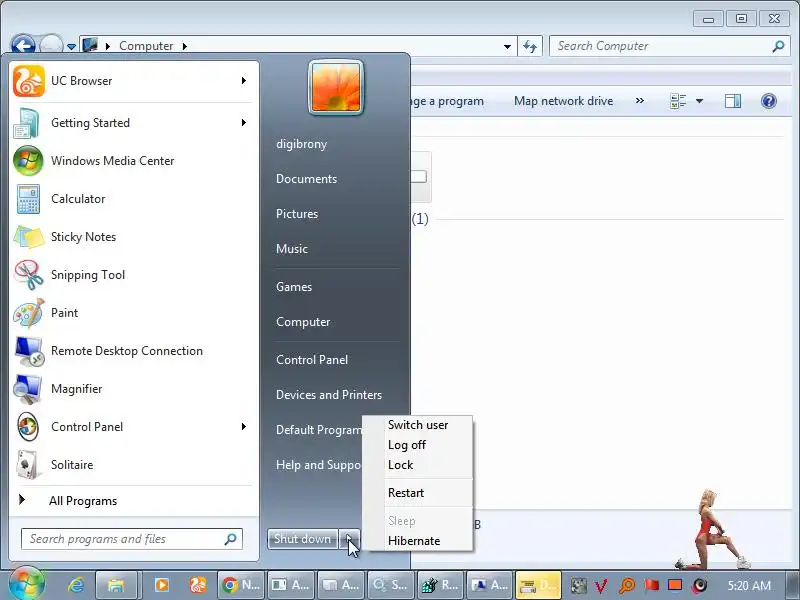Click the red V tray icon
Screen dimensions: 800x600
coord(602,585)
